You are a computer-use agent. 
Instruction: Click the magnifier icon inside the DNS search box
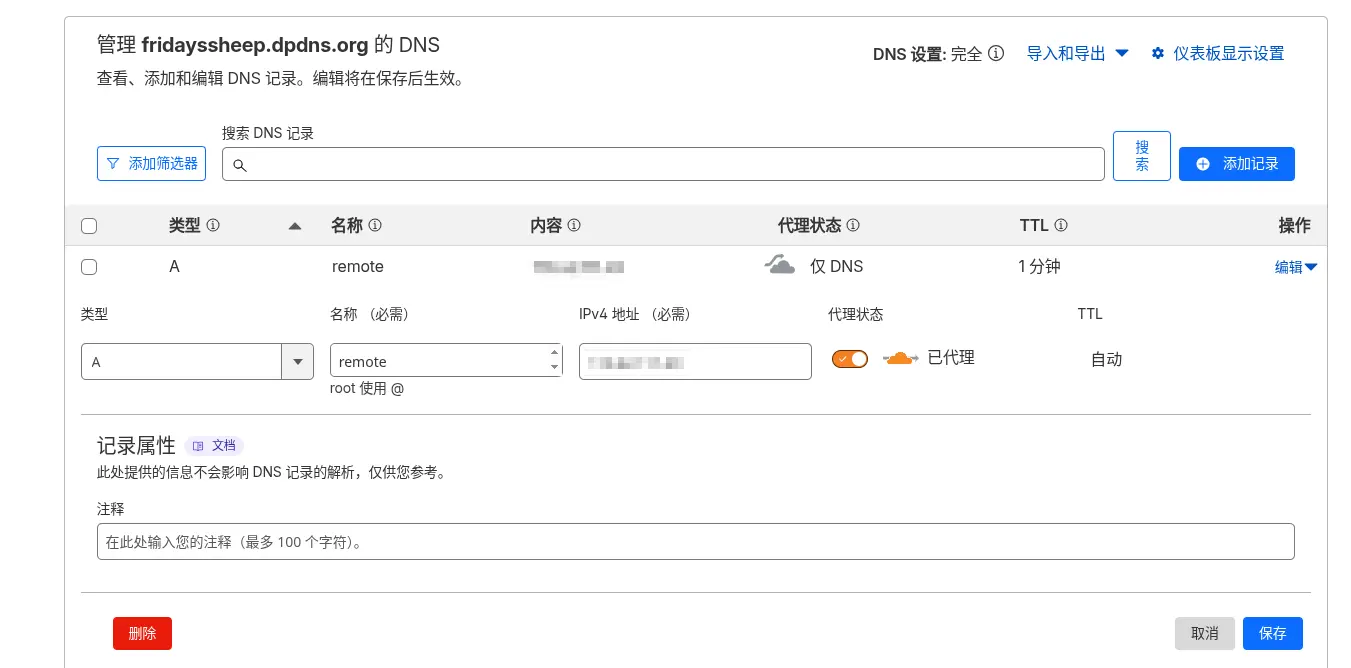(240, 165)
